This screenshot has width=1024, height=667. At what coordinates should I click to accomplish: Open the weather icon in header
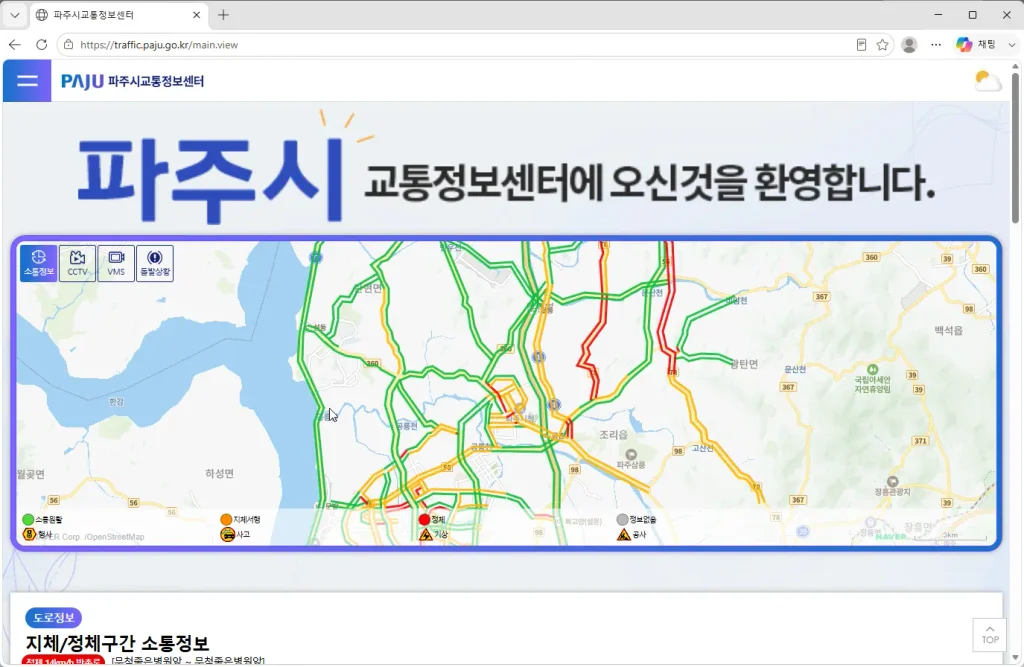[987, 81]
